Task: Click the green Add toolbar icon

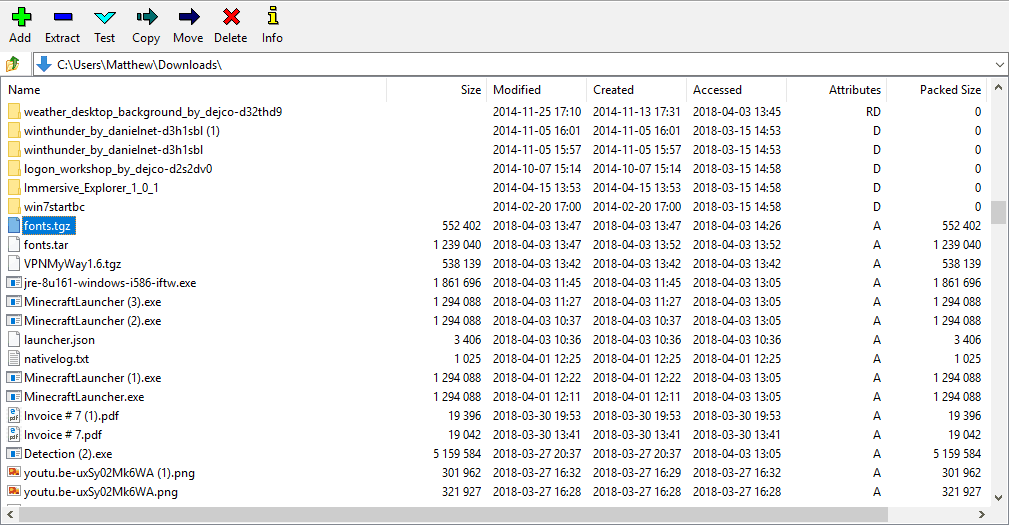Action: (x=20, y=17)
